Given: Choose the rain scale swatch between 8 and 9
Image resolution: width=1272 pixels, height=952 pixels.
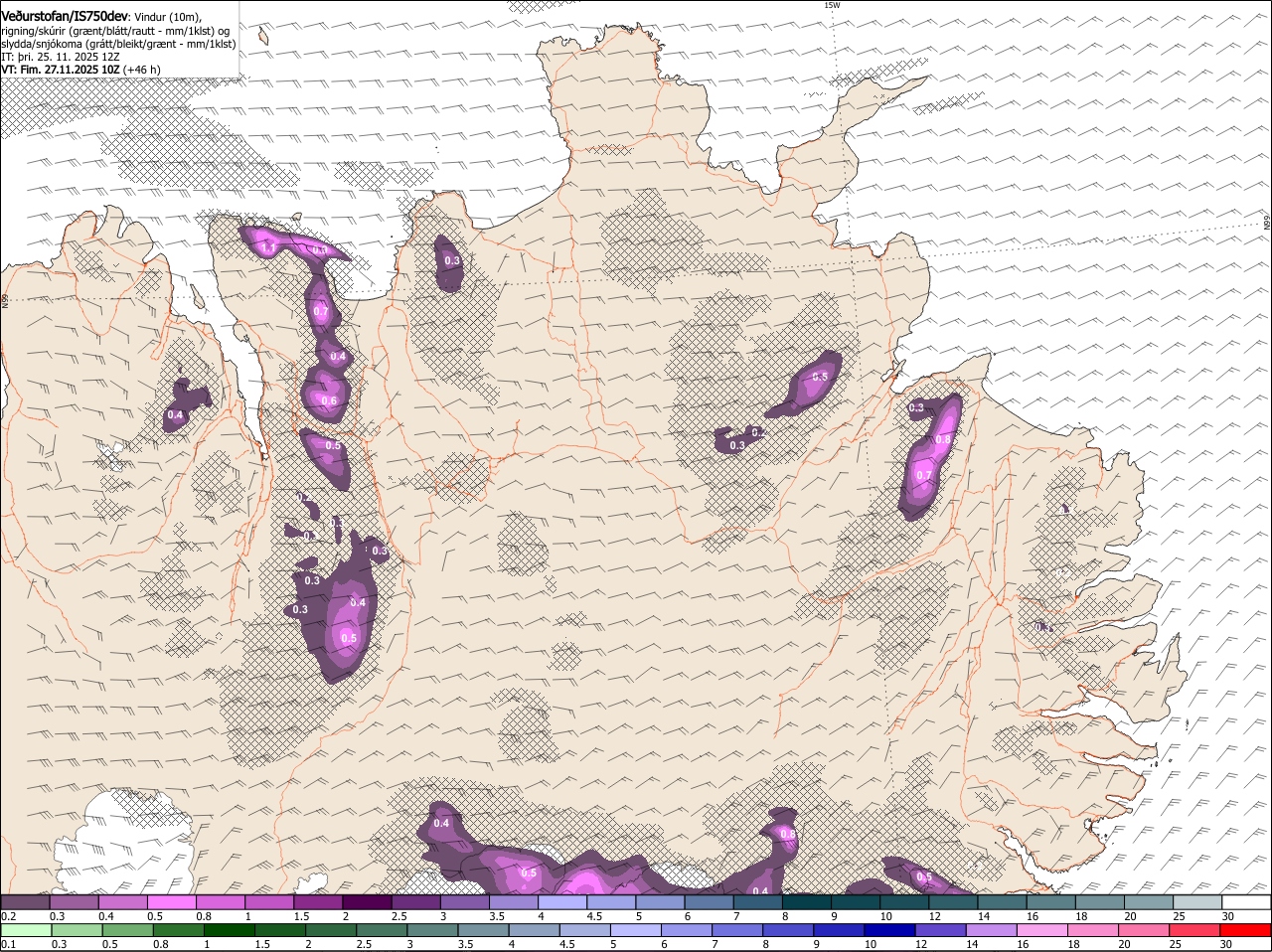Looking at the screenshot, I should (x=788, y=931).
